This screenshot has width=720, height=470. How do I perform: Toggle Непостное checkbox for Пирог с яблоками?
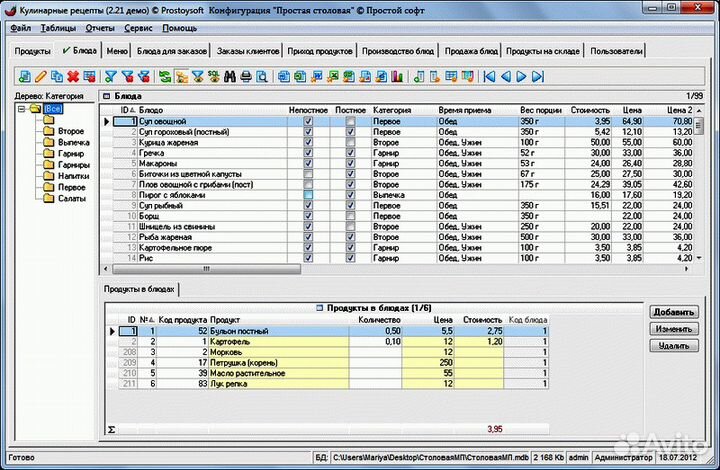tap(308, 195)
